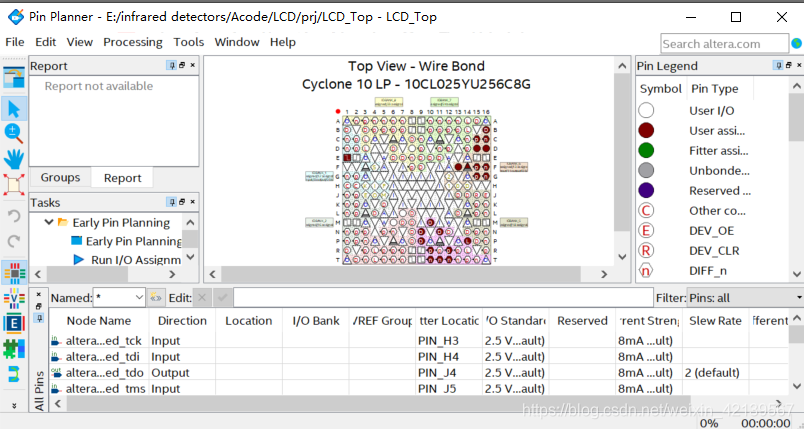Select the altera...ed_tdo pin row
The height and width of the screenshot is (429, 804).
419,373
